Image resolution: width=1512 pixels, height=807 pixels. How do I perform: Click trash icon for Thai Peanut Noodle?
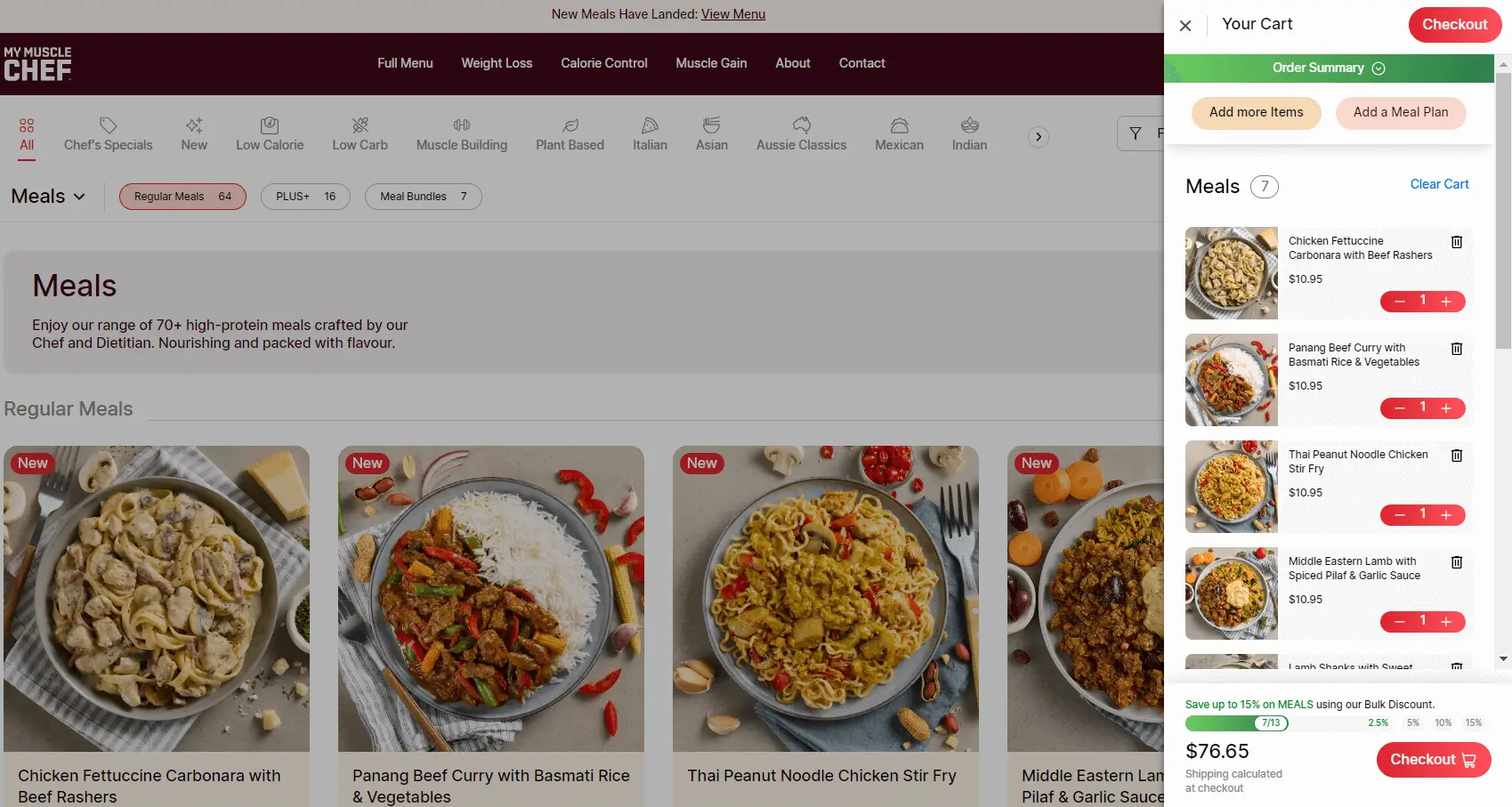(1456, 456)
